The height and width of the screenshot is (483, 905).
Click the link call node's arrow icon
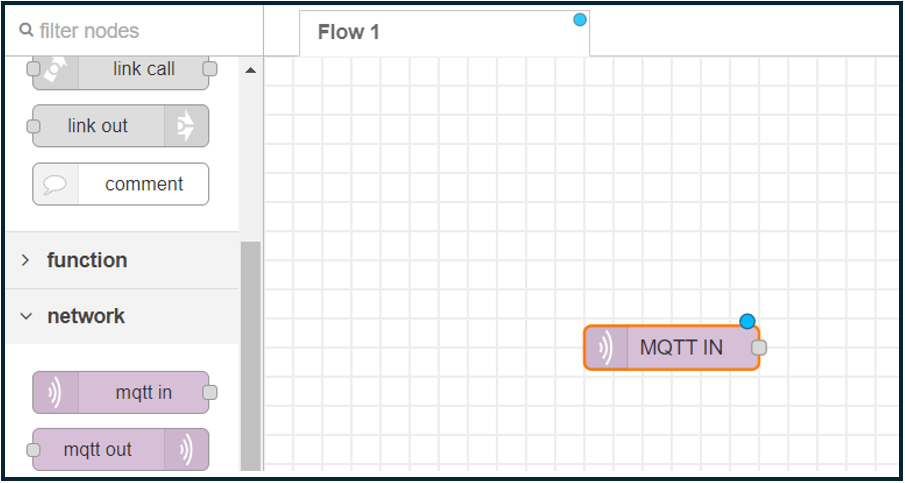(x=55, y=68)
